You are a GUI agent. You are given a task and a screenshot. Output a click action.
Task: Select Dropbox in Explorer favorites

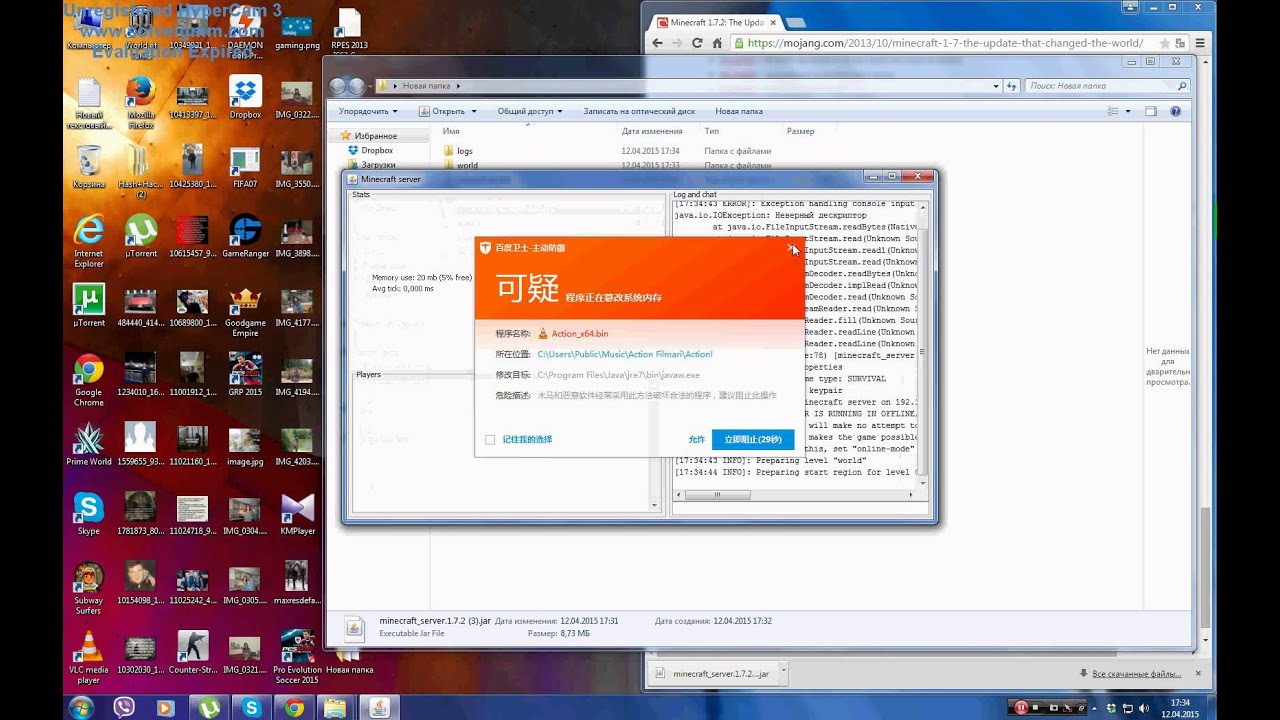click(x=377, y=150)
